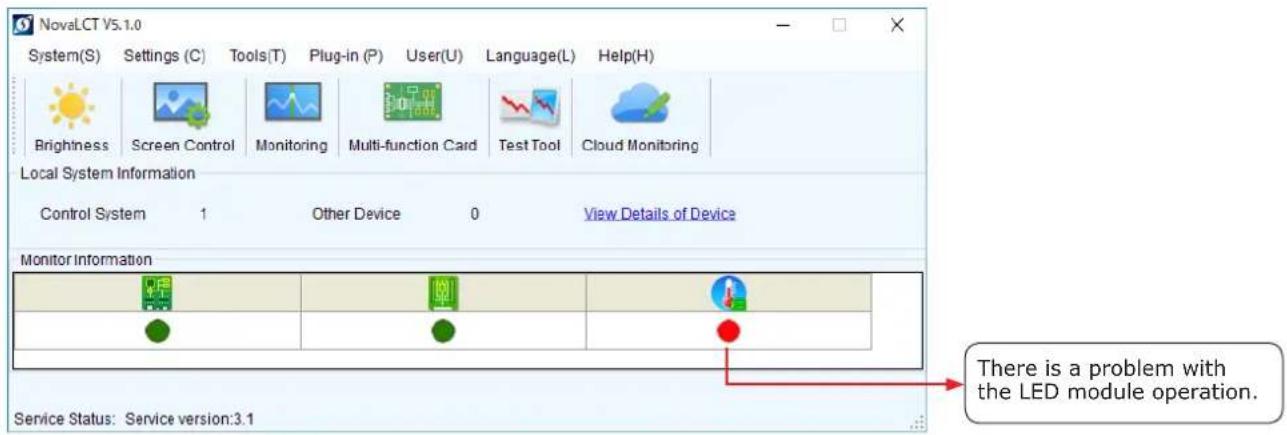Open the Settings (C) menu

click(x=164, y=56)
